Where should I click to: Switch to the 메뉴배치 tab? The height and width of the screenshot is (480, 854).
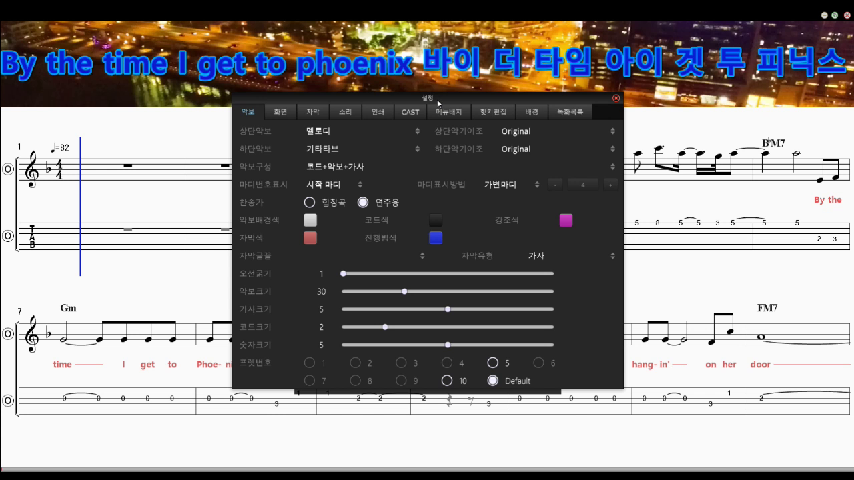click(449, 112)
